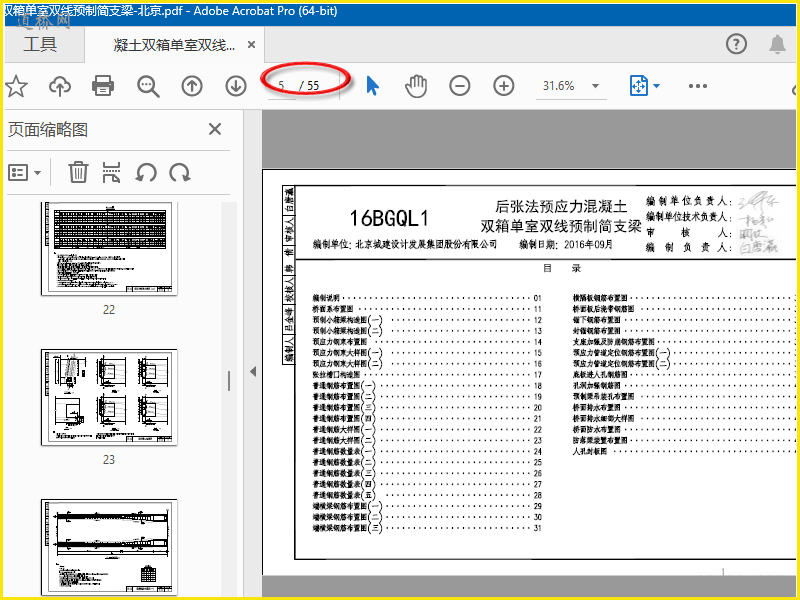
Task: Rotate pages counterclockwise
Action: [146, 173]
